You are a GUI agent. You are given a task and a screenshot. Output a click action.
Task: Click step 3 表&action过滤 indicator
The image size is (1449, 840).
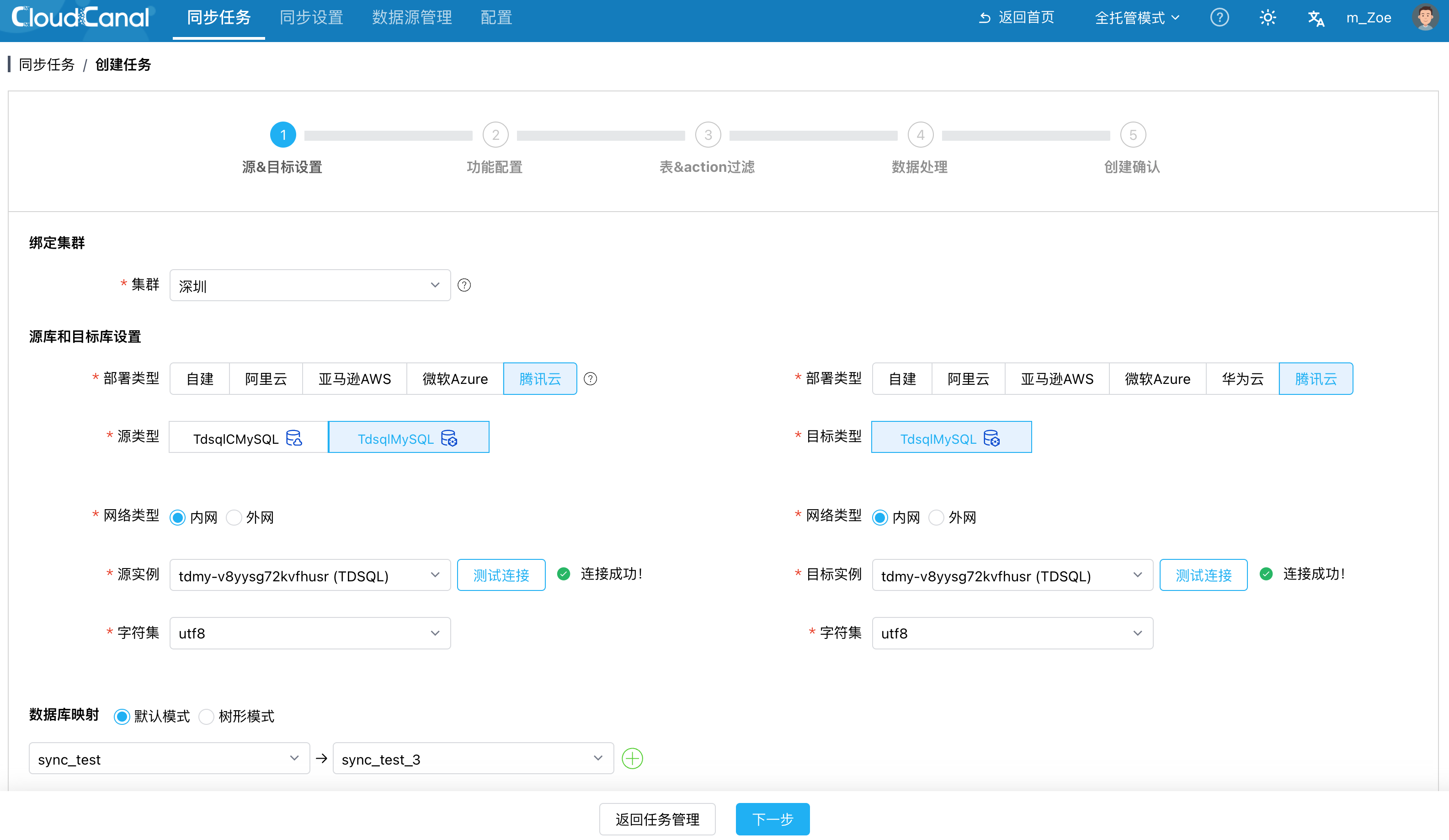(707, 134)
